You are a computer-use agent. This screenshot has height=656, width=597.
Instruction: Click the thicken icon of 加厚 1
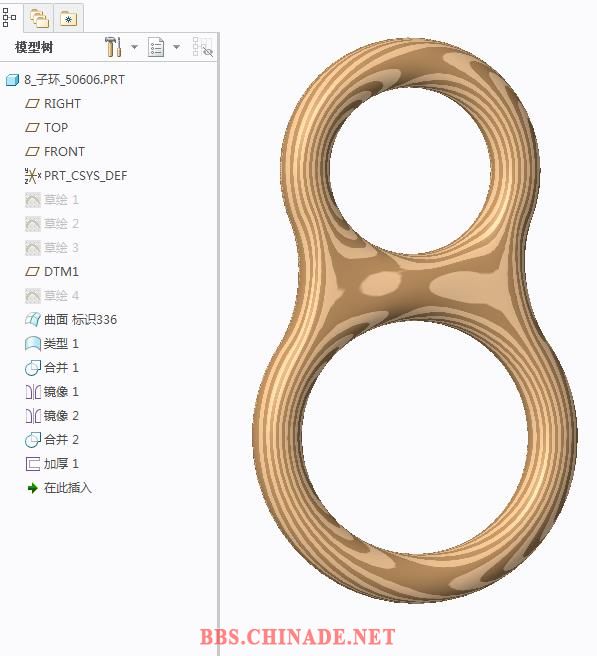tap(33, 464)
